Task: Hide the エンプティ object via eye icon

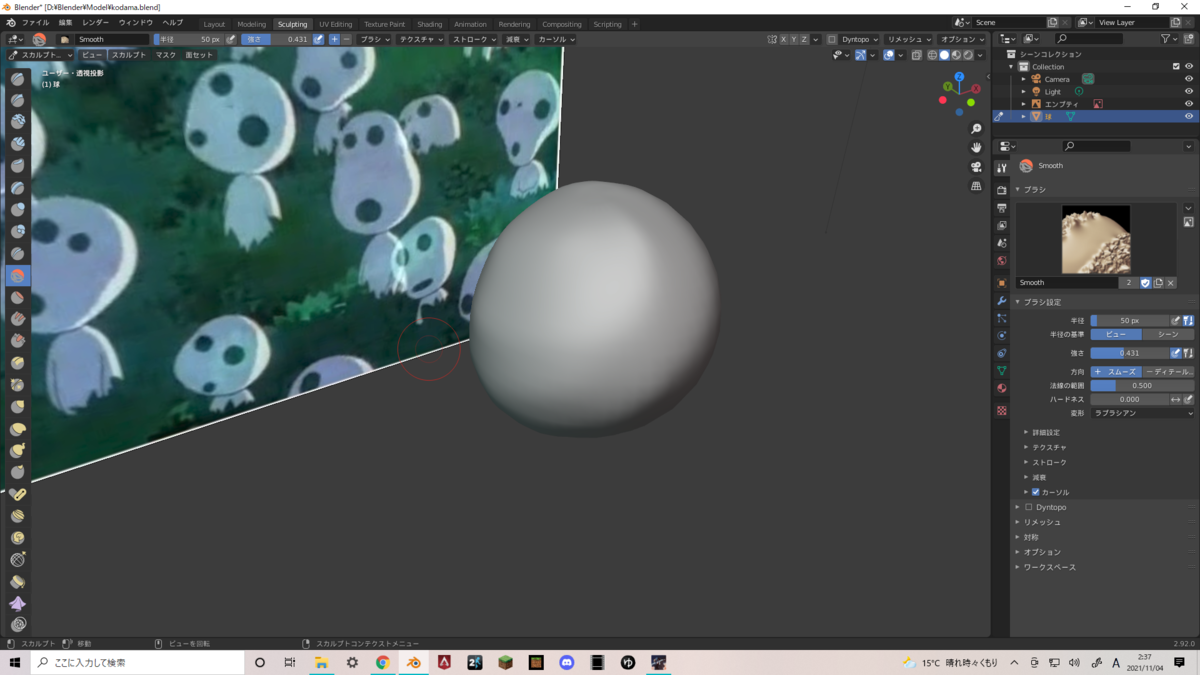Action: point(1189,104)
